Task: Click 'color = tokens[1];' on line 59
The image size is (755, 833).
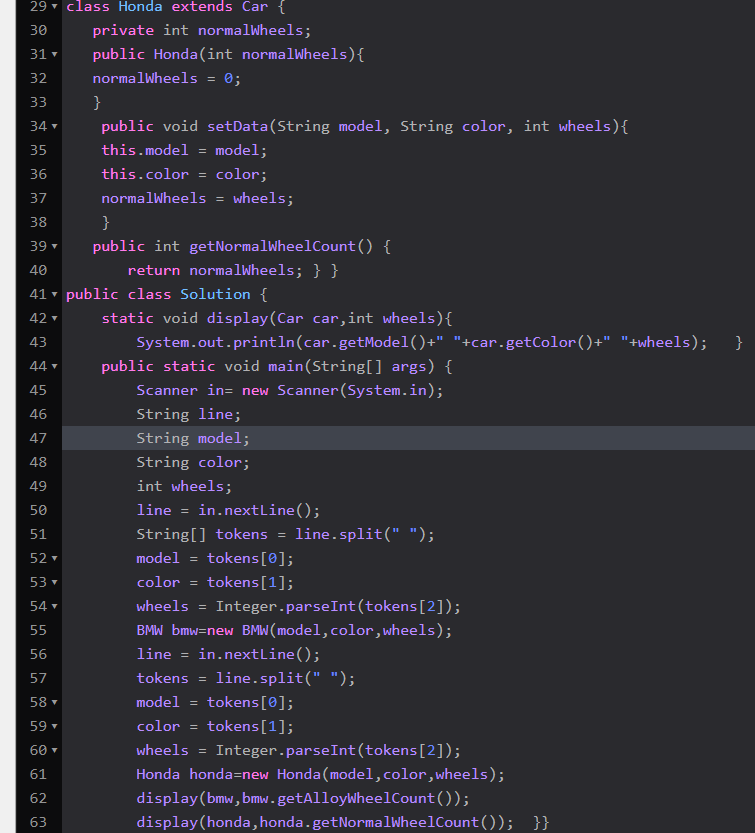Action: coord(215,726)
